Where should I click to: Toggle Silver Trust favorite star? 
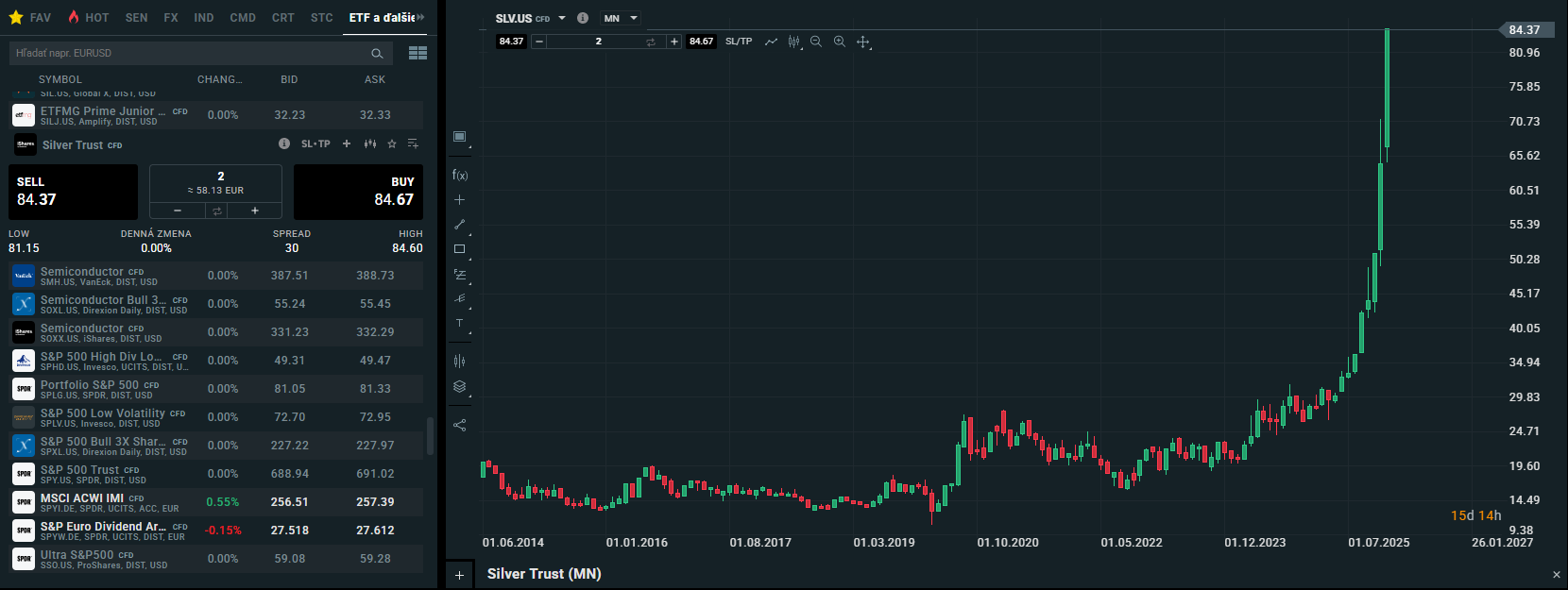(392, 143)
